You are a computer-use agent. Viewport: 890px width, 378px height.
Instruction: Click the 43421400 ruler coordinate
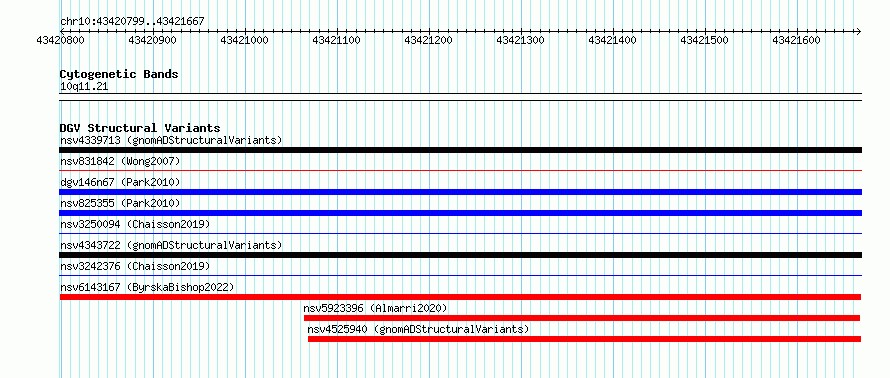[x=612, y=40]
